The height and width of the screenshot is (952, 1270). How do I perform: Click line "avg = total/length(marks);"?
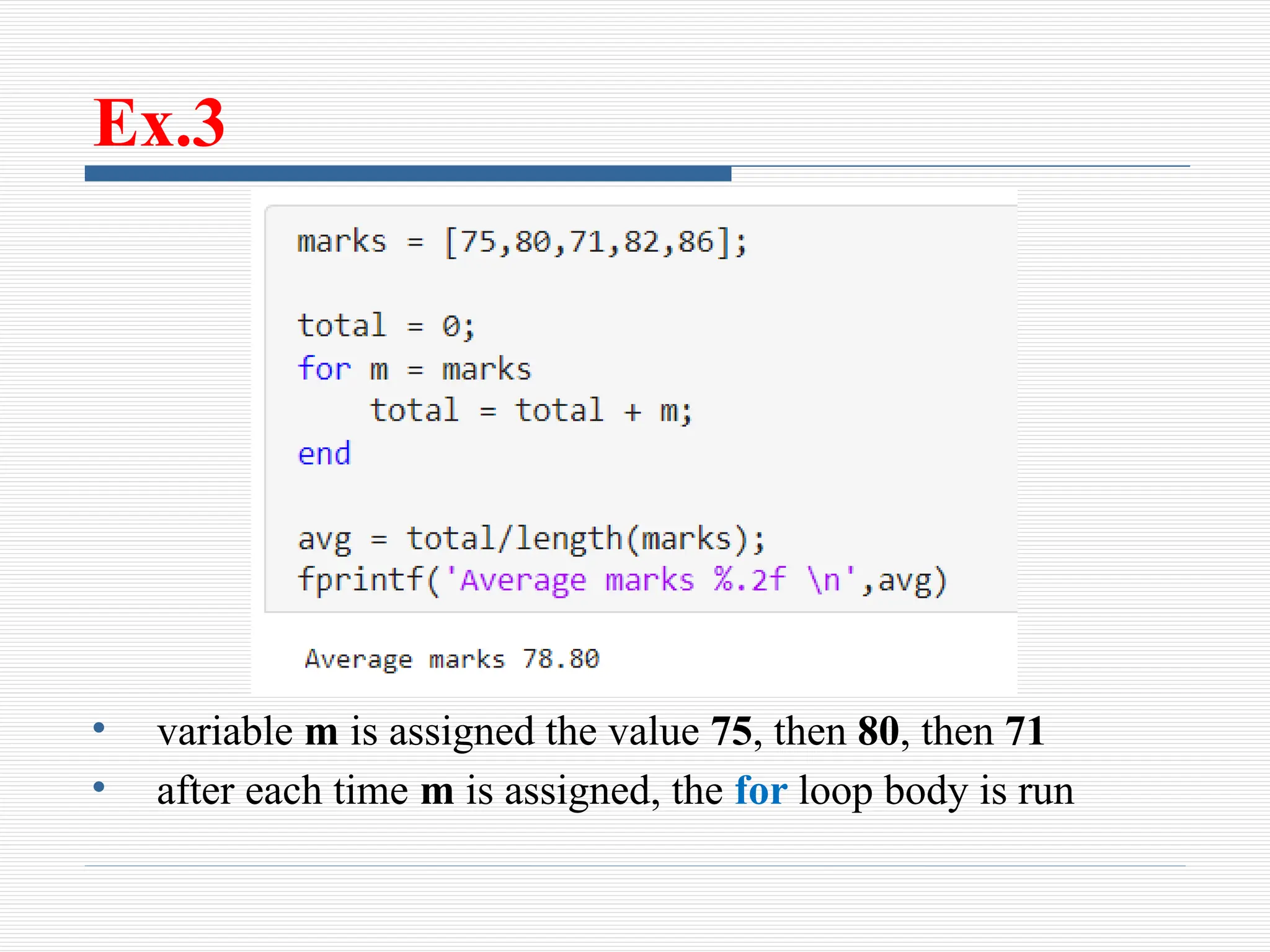coord(531,539)
